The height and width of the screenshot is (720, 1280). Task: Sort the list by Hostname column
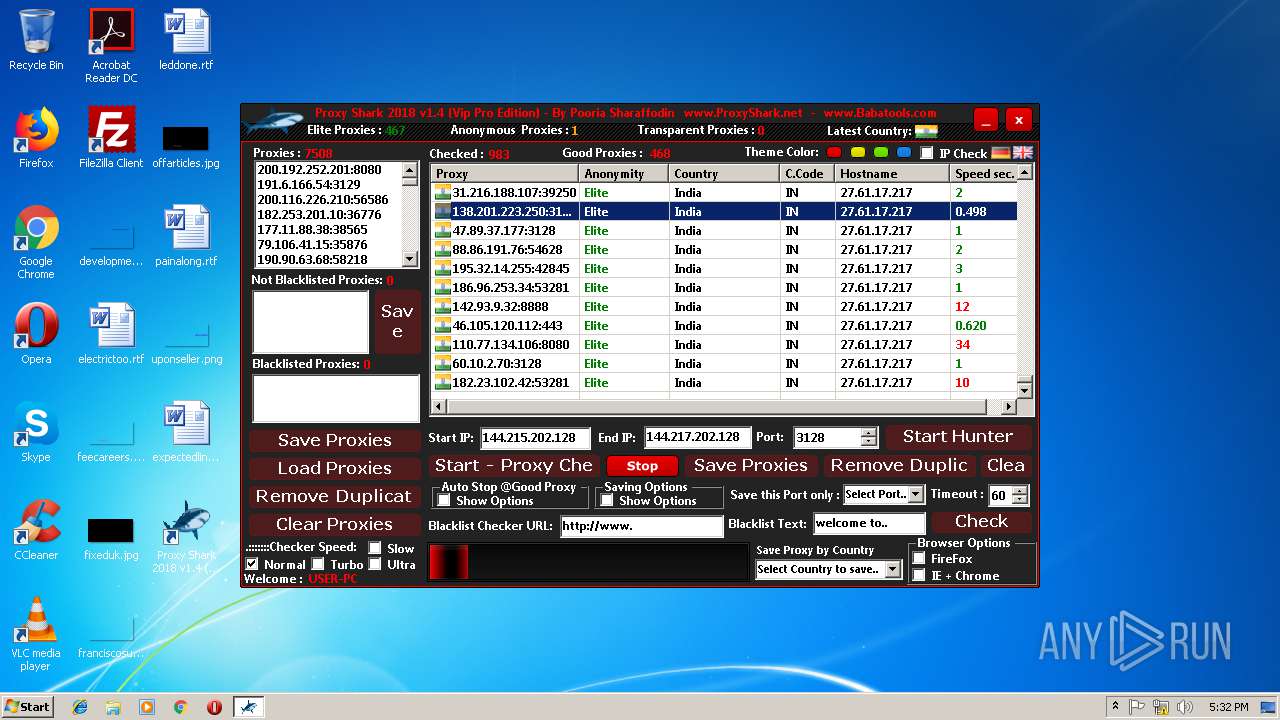coord(892,173)
